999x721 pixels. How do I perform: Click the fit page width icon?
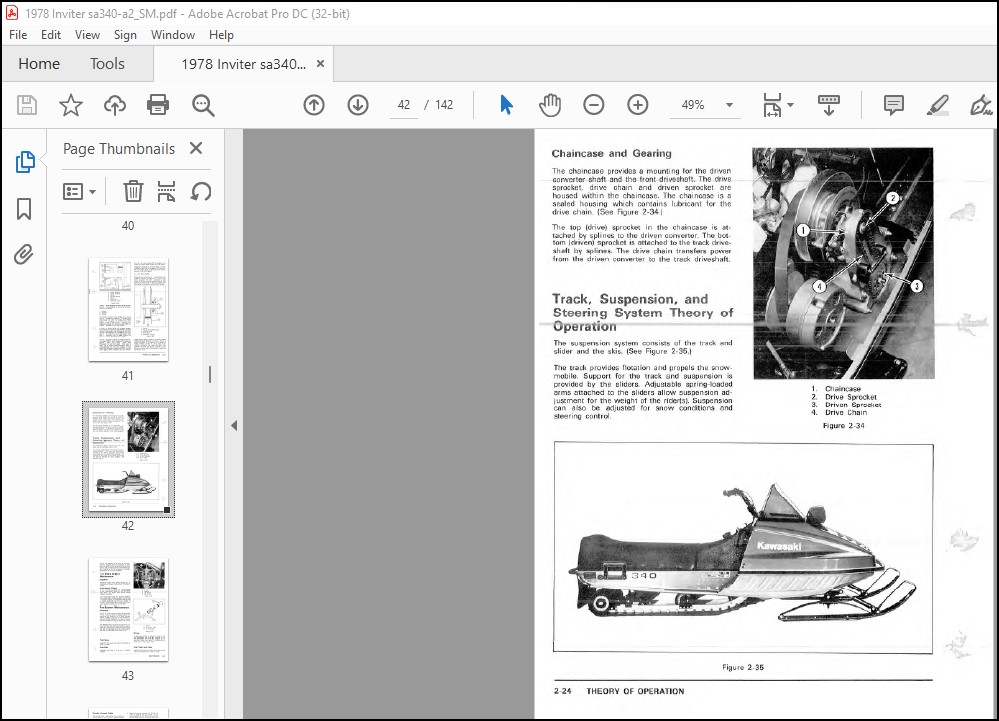772,105
